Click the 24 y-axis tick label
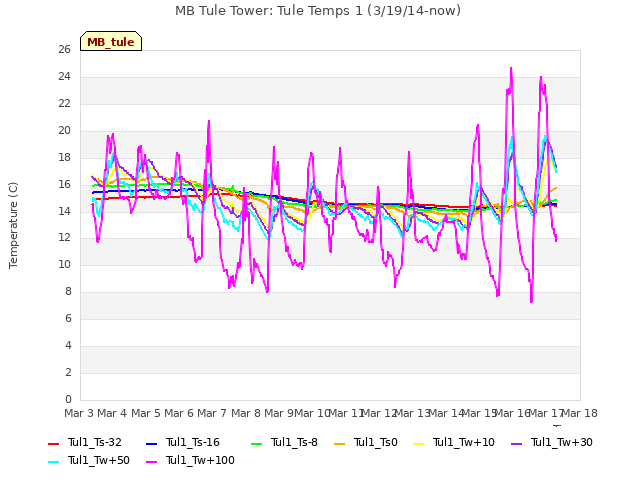 pyautogui.click(x=64, y=77)
